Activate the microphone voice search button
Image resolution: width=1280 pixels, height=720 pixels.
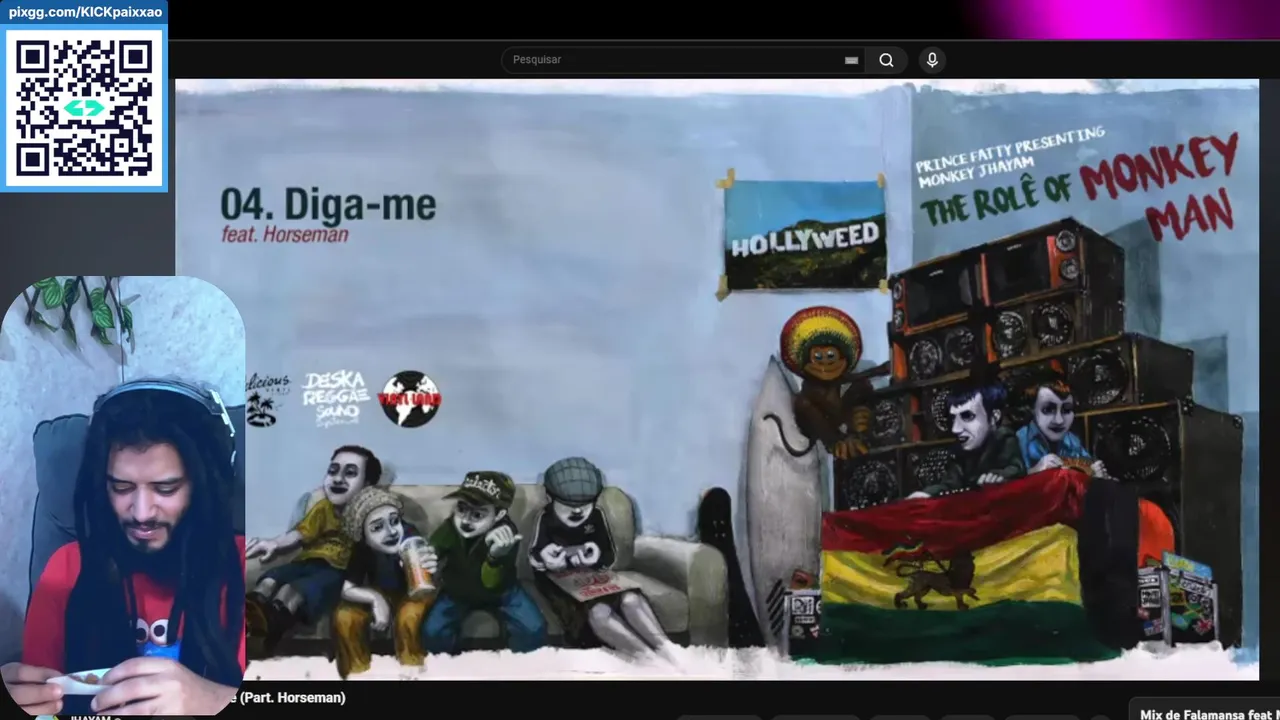932,60
